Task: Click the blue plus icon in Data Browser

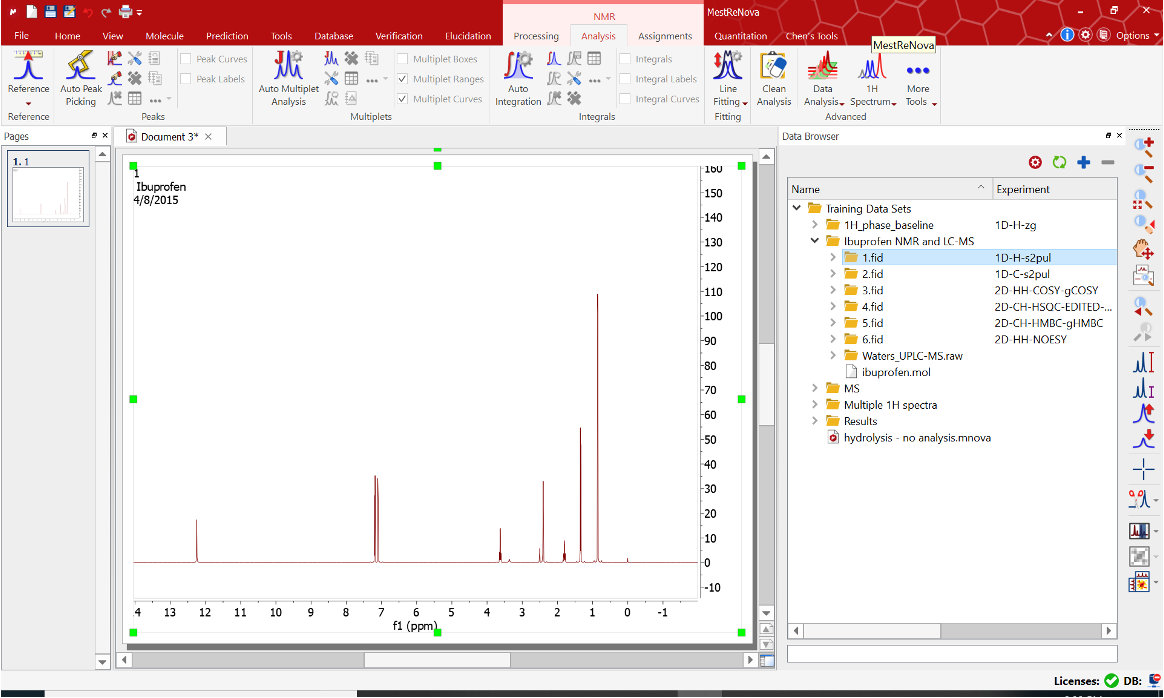Action: click(1083, 162)
